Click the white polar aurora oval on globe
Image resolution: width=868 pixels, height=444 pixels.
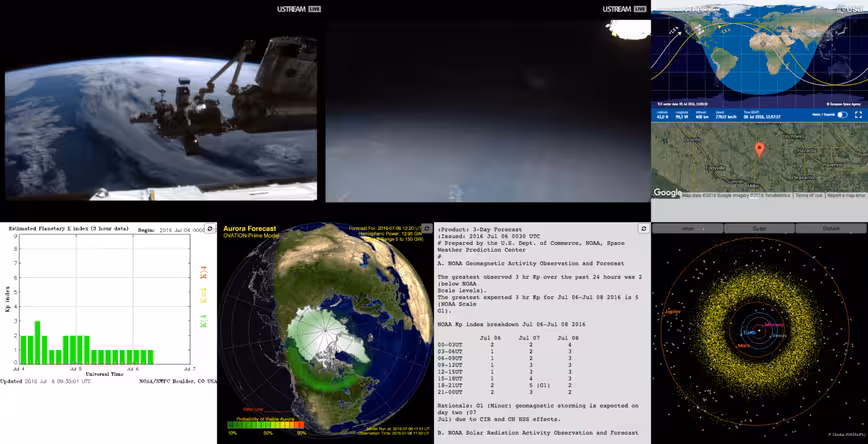[x=327, y=337]
